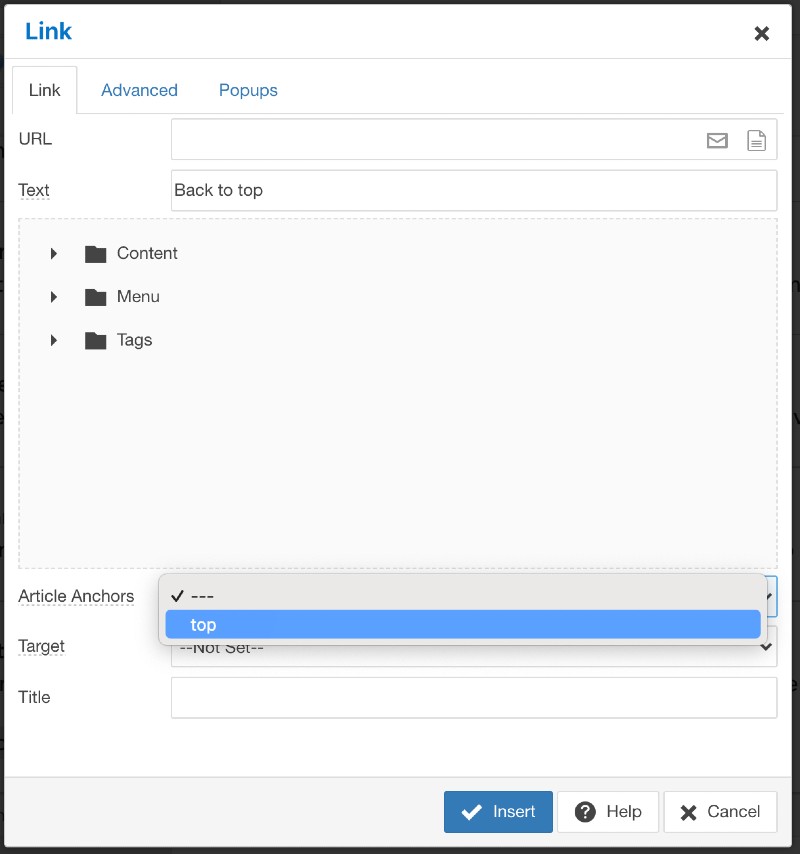
Task: Open the file browser document icon
Action: [x=756, y=141]
